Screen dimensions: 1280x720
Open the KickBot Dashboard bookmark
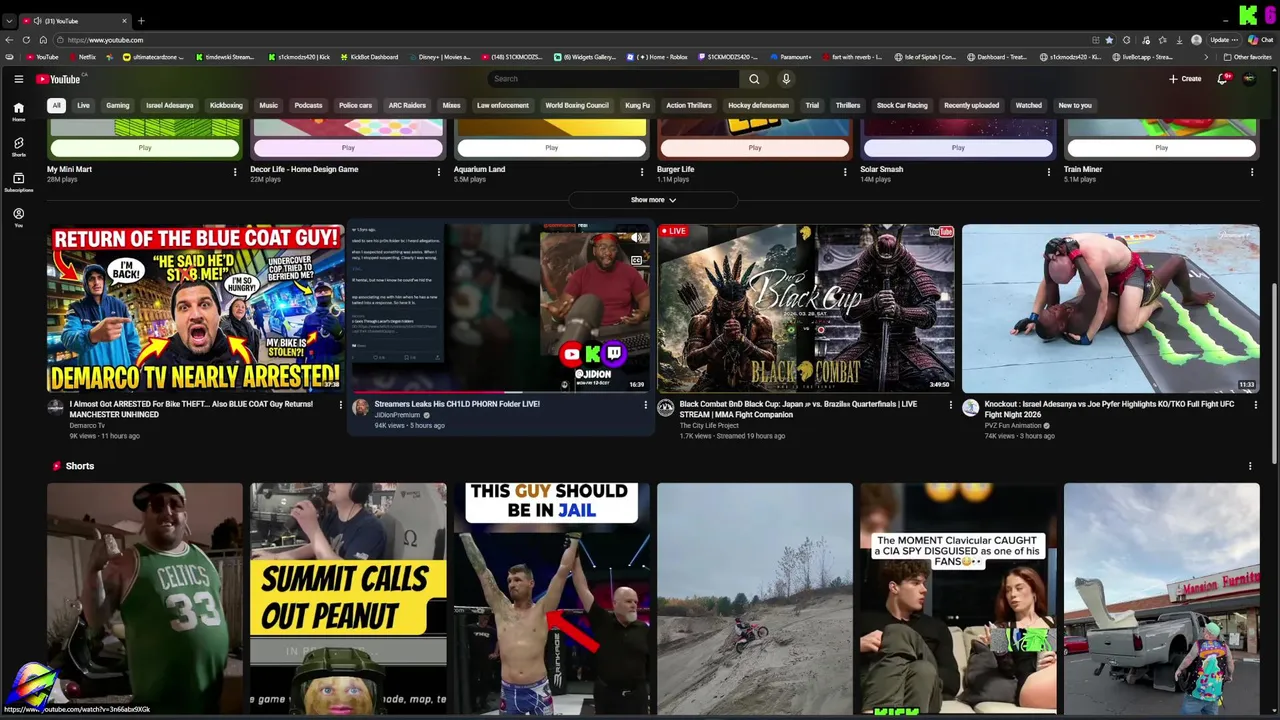coord(369,57)
